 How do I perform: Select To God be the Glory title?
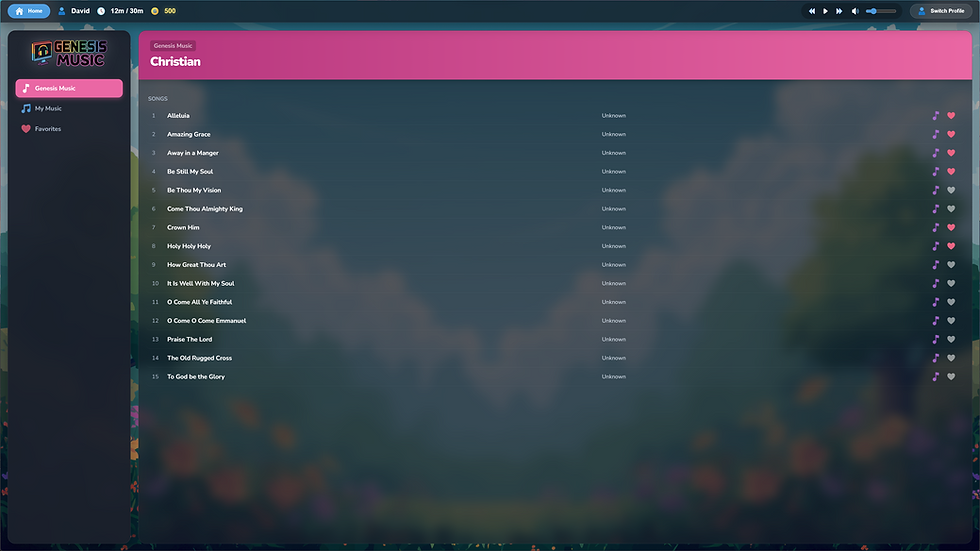pyautogui.click(x=196, y=377)
